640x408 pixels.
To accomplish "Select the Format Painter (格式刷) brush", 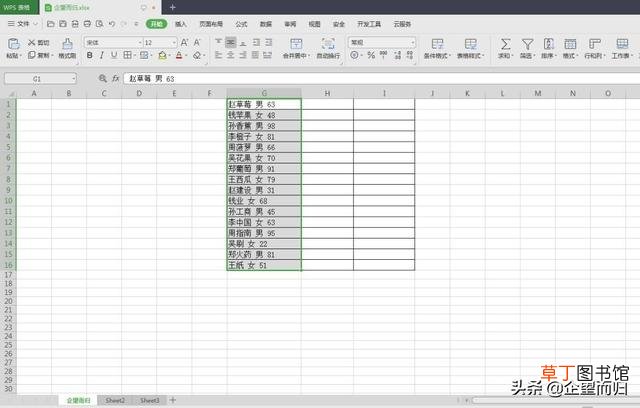I will point(67,44).
